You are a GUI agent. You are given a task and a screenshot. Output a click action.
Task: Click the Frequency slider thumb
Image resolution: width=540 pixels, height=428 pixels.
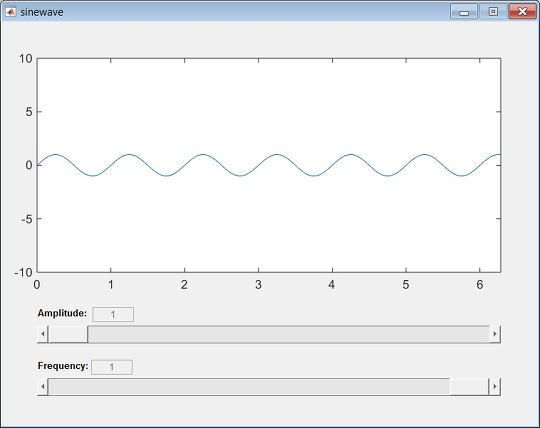pyautogui.click(x=469, y=386)
